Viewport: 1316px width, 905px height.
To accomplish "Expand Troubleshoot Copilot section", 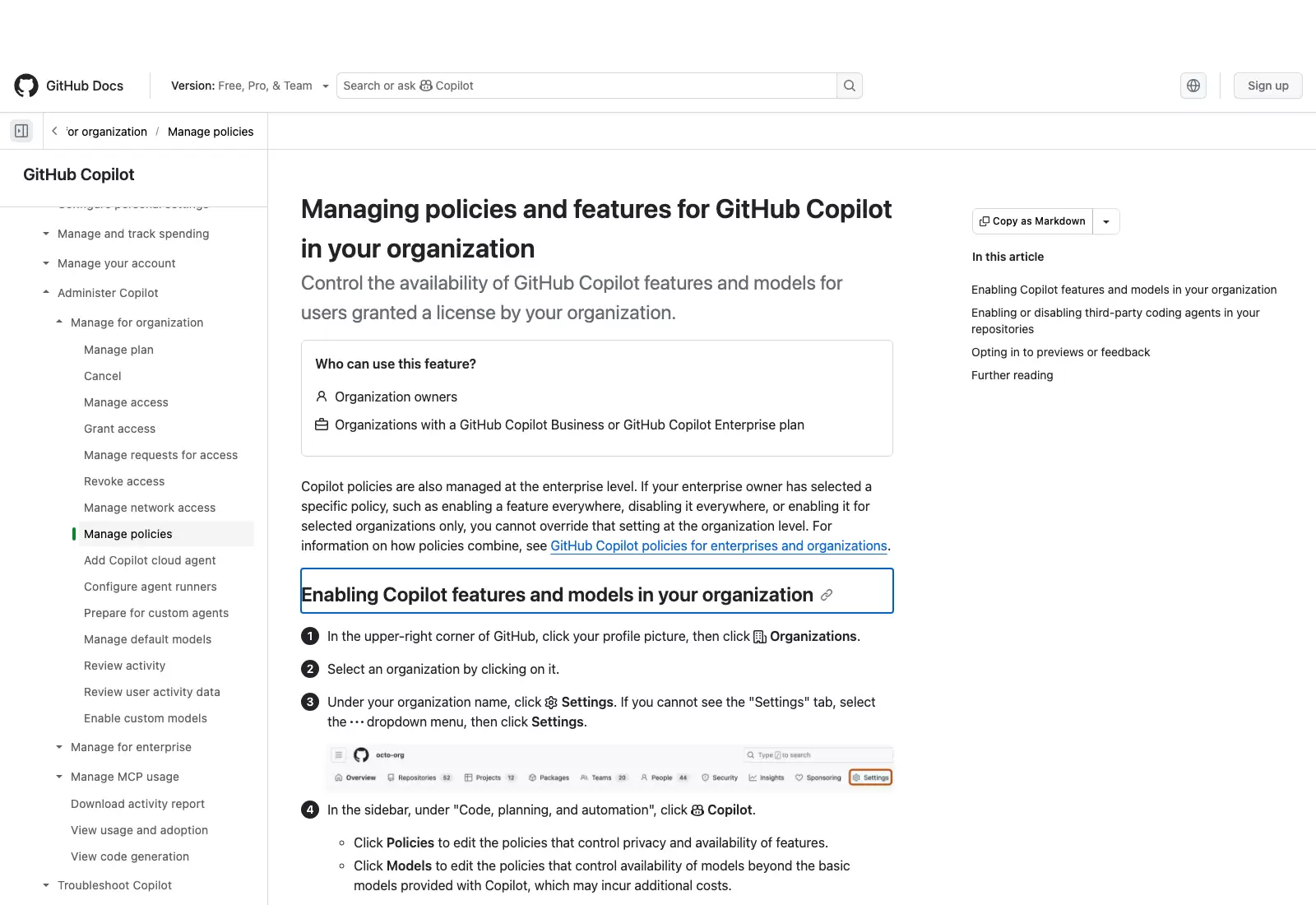I will coord(114,885).
